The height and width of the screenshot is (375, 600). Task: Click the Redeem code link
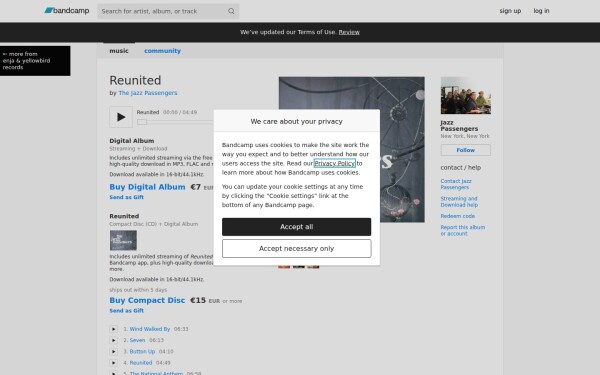[x=458, y=216]
